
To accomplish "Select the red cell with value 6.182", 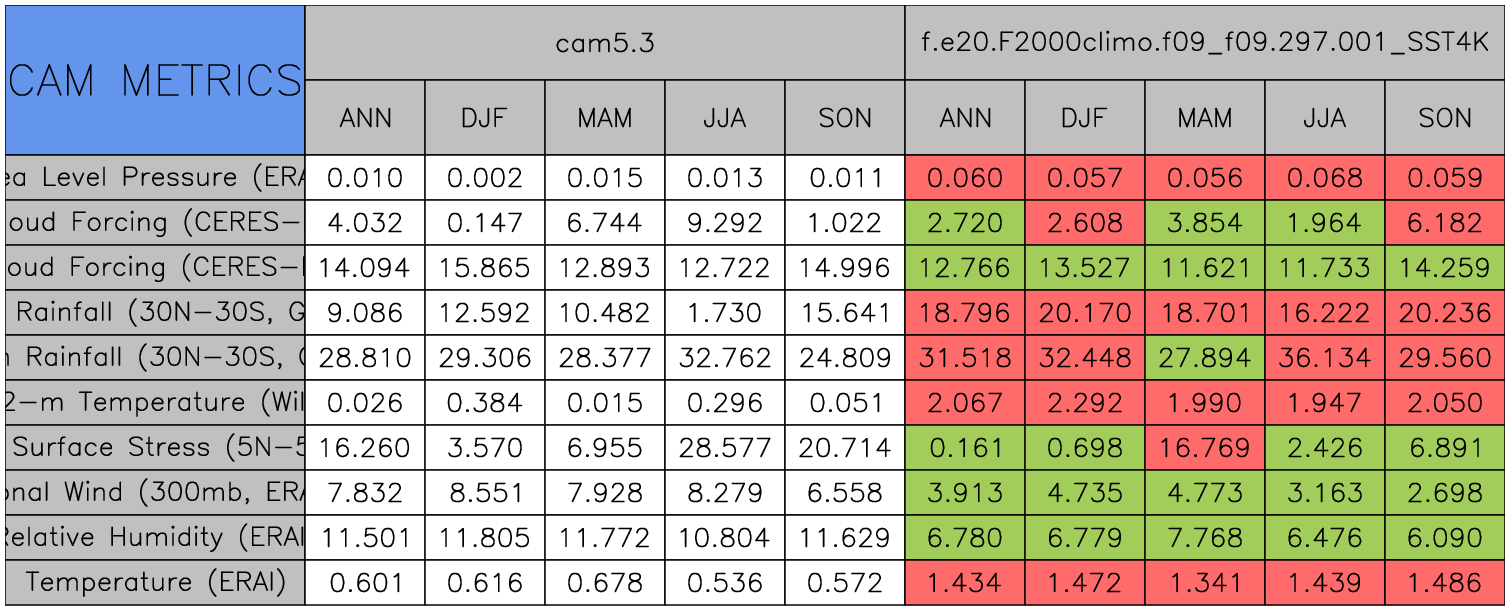I will tap(1445, 223).
